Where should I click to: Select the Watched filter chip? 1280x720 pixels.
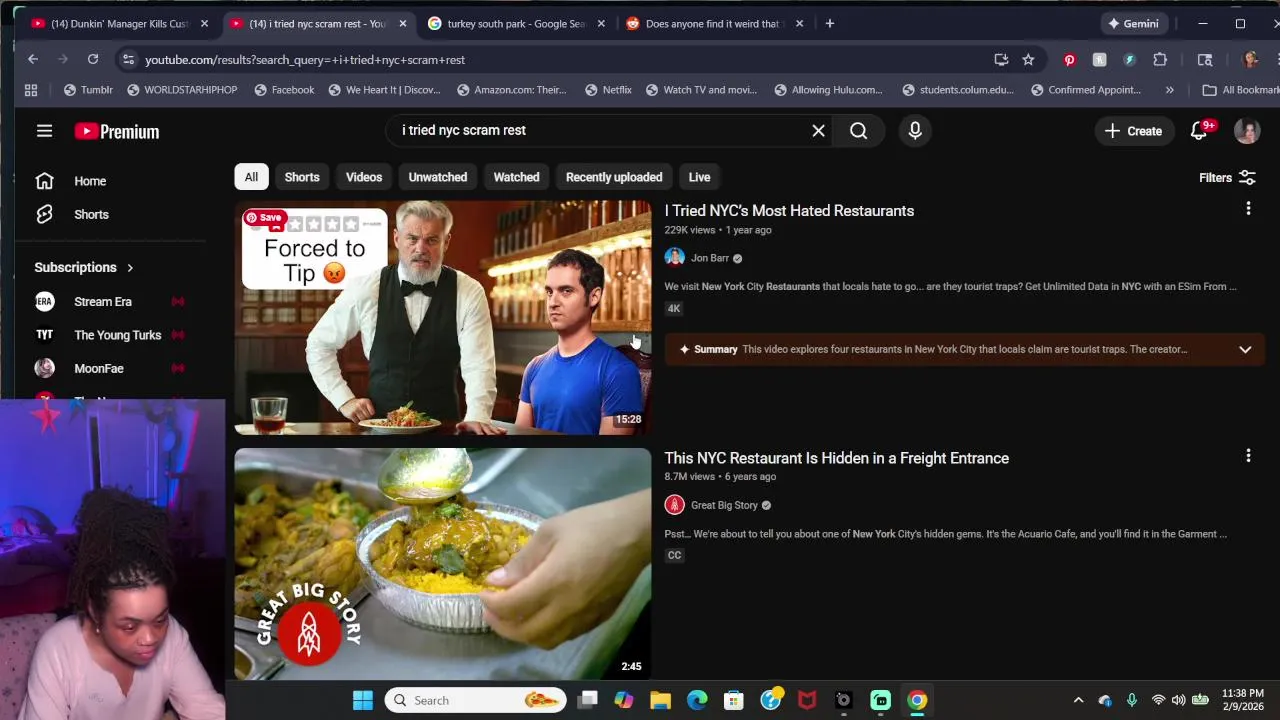516,177
